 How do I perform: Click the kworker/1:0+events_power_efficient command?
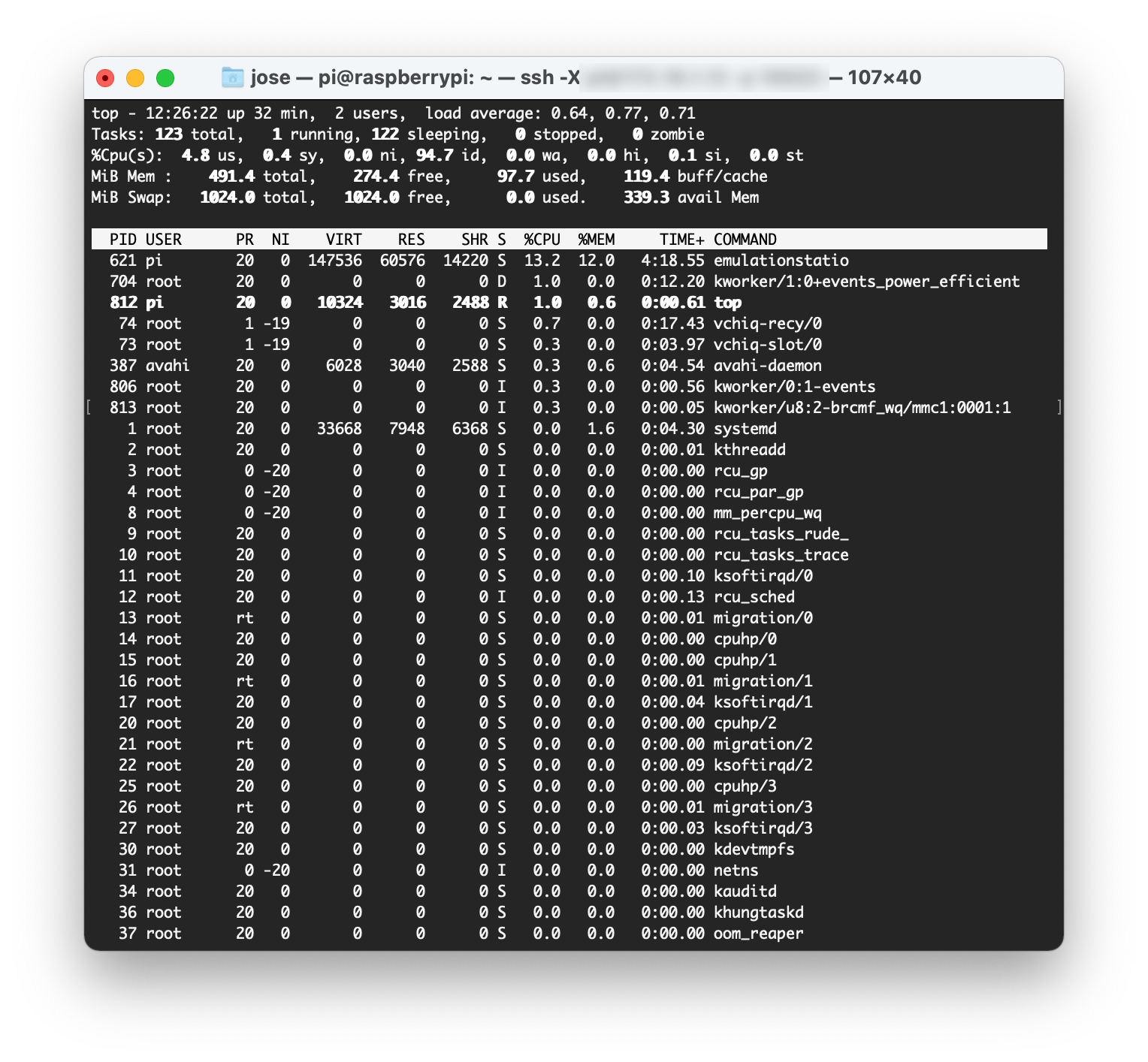[867, 282]
